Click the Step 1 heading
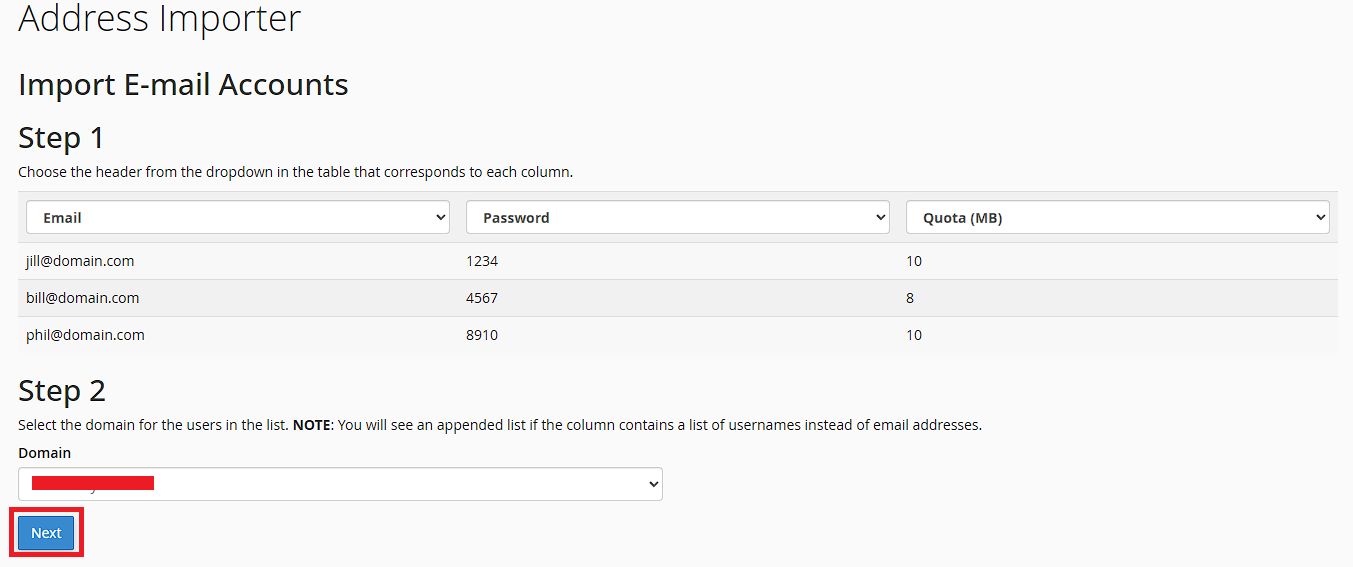This screenshot has width=1353, height=567. [61, 138]
